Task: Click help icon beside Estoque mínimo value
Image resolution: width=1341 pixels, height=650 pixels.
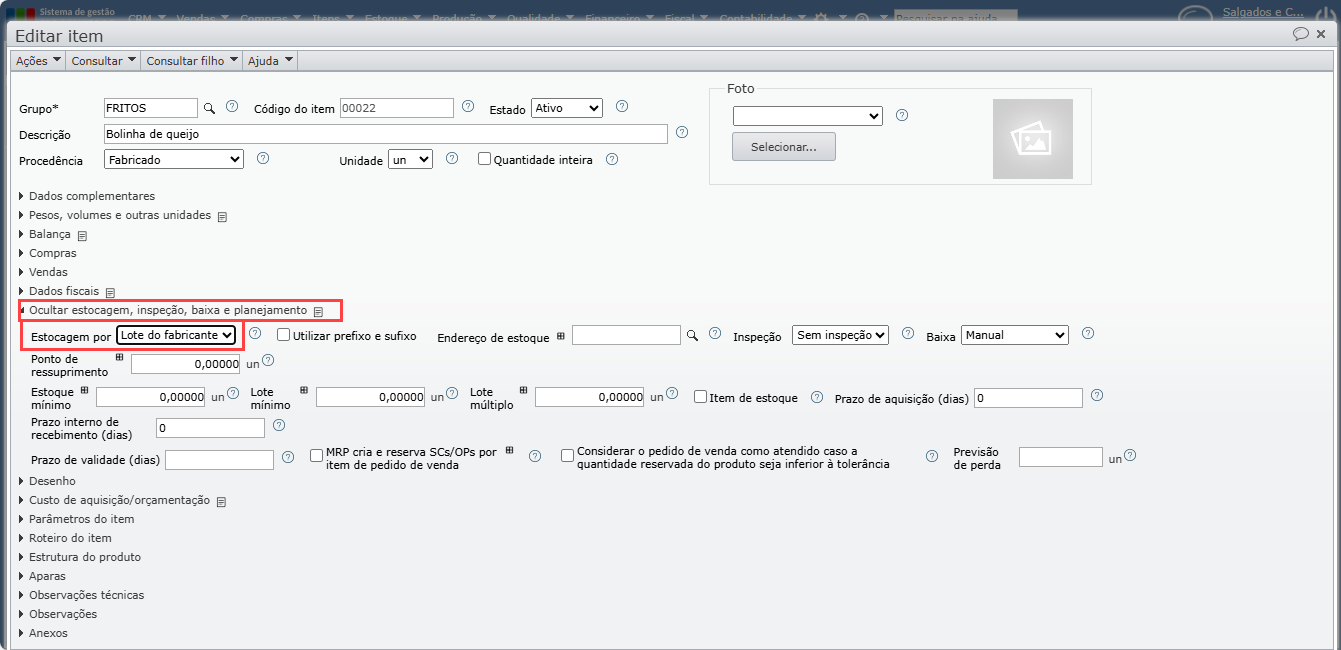Action: pos(232,394)
